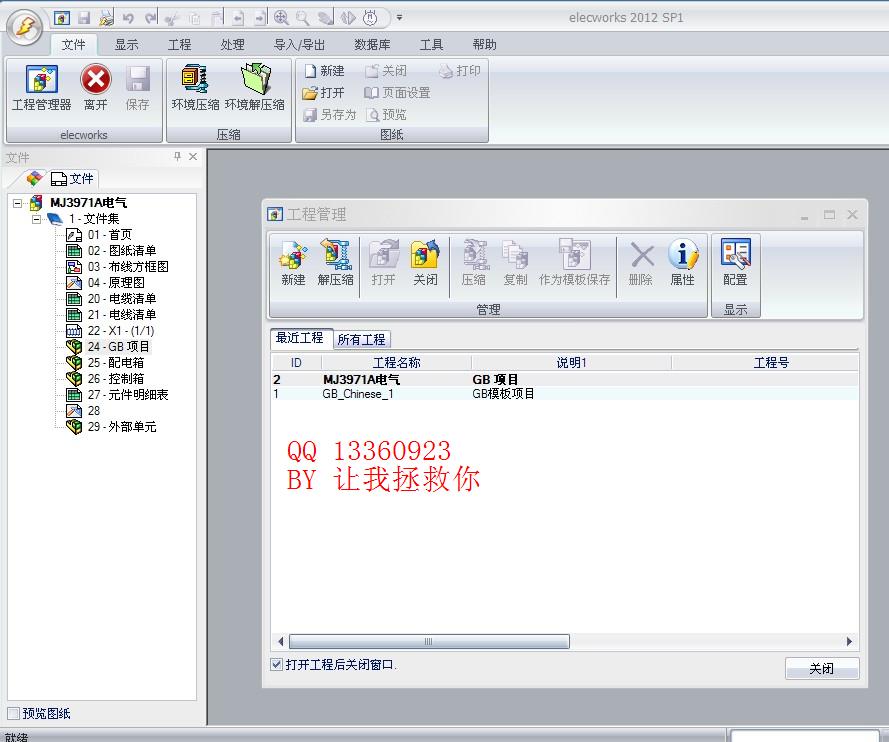Image resolution: width=889 pixels, height=742 pixels.
Task: Switch to the 最近工程 tab
Action: (x=299, y=338)
